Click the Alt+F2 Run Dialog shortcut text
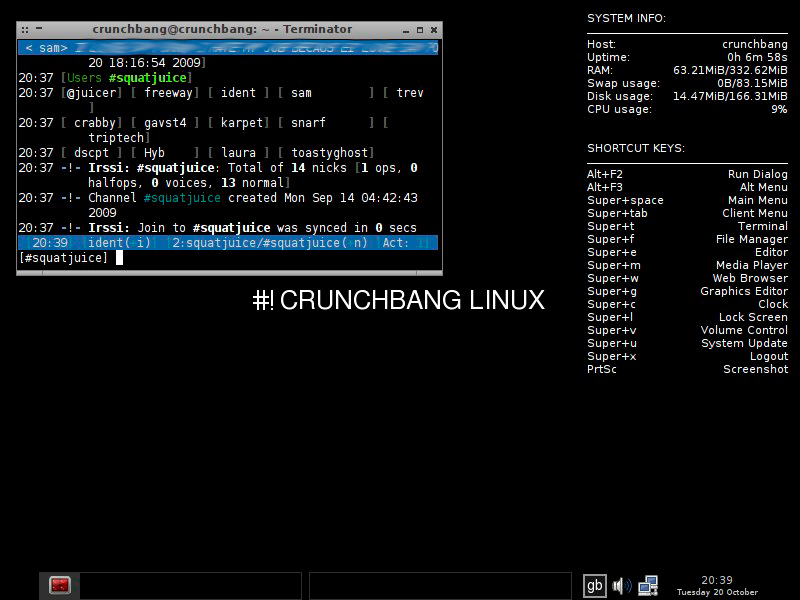Image resolution: width=800 pixels, height=600 pixels. coord(687,174)
